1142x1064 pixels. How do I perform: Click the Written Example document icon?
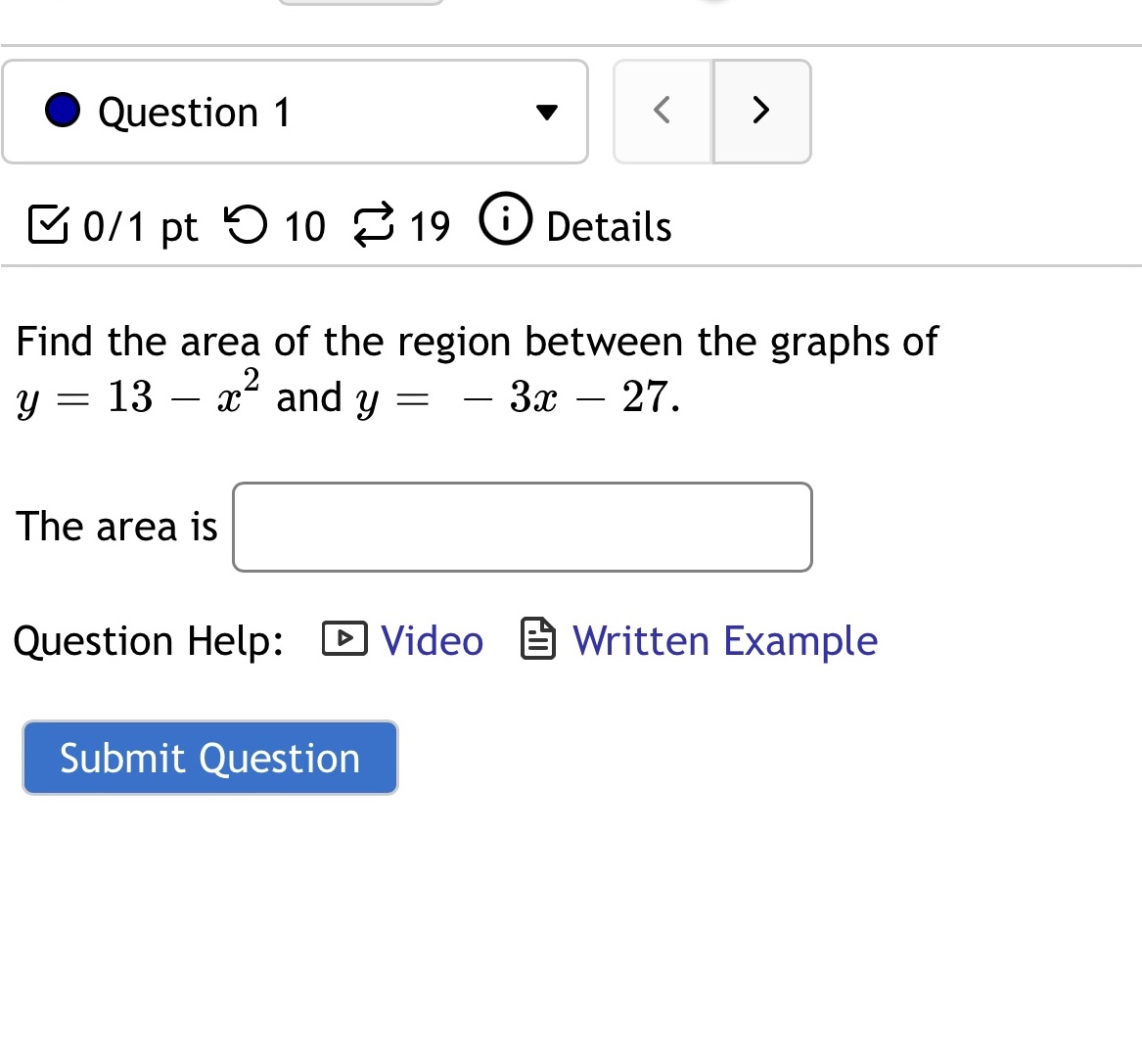pyautogui.click(x=537, y=639)
